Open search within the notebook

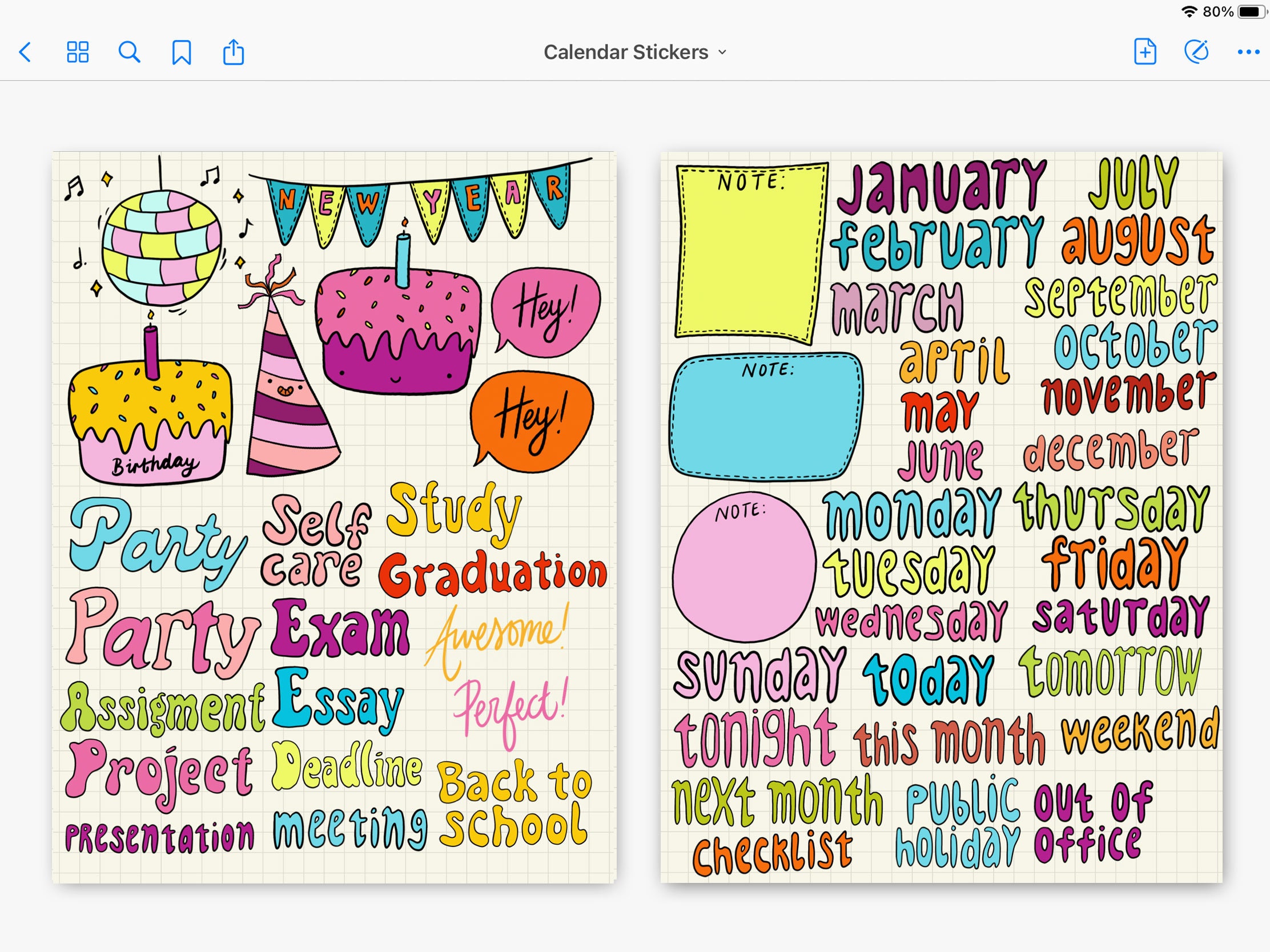[x=129, y=52]
